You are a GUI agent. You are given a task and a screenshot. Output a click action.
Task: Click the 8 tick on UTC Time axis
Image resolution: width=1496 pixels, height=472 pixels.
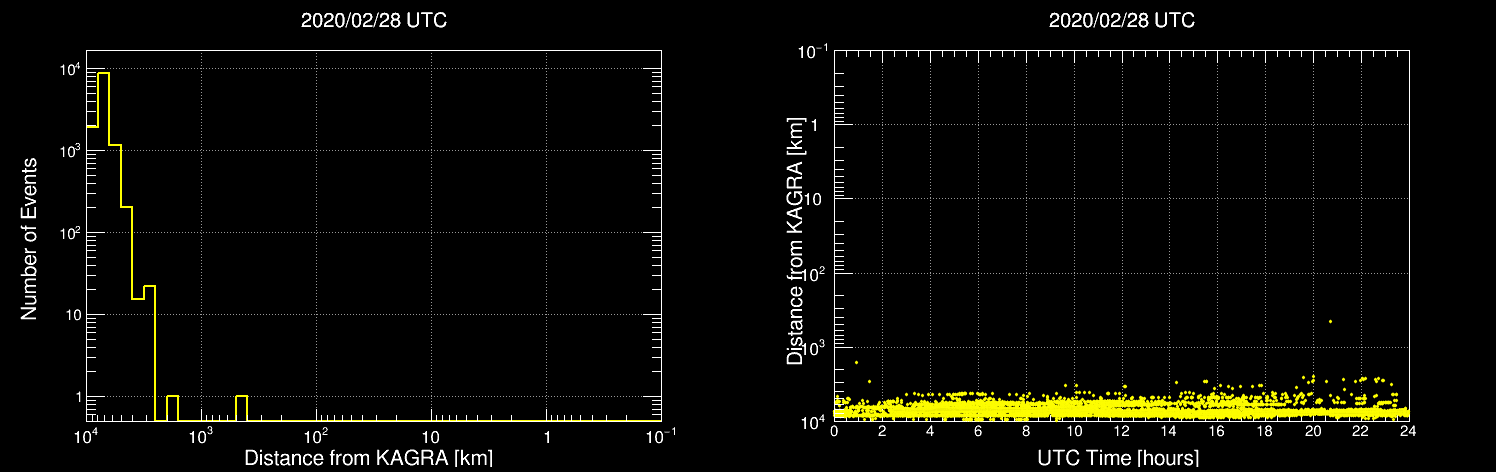(x=1026, y=432)
